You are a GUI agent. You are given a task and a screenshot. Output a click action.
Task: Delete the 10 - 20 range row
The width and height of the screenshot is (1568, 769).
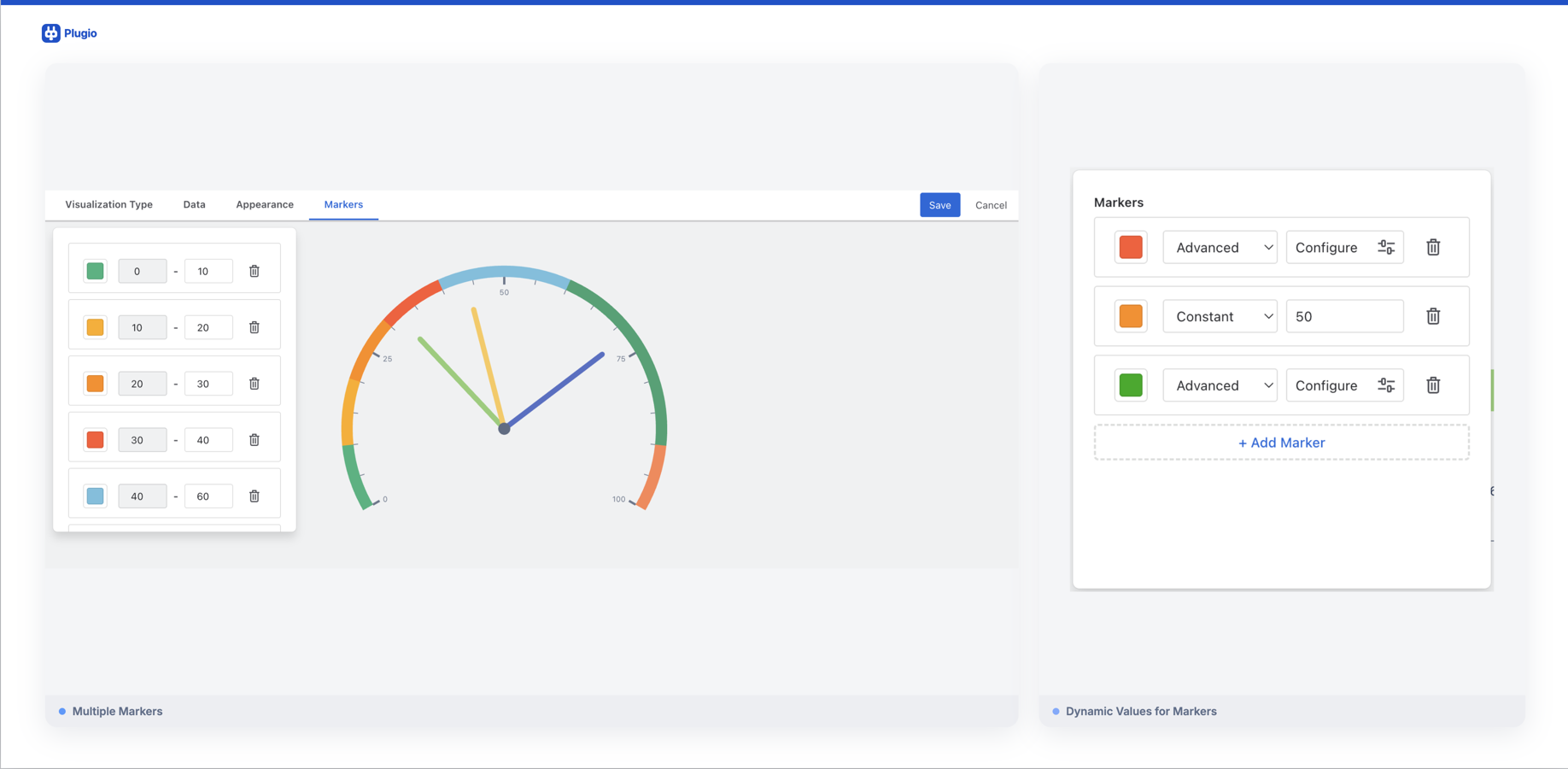pyautogui.click(x=255, y=327)
